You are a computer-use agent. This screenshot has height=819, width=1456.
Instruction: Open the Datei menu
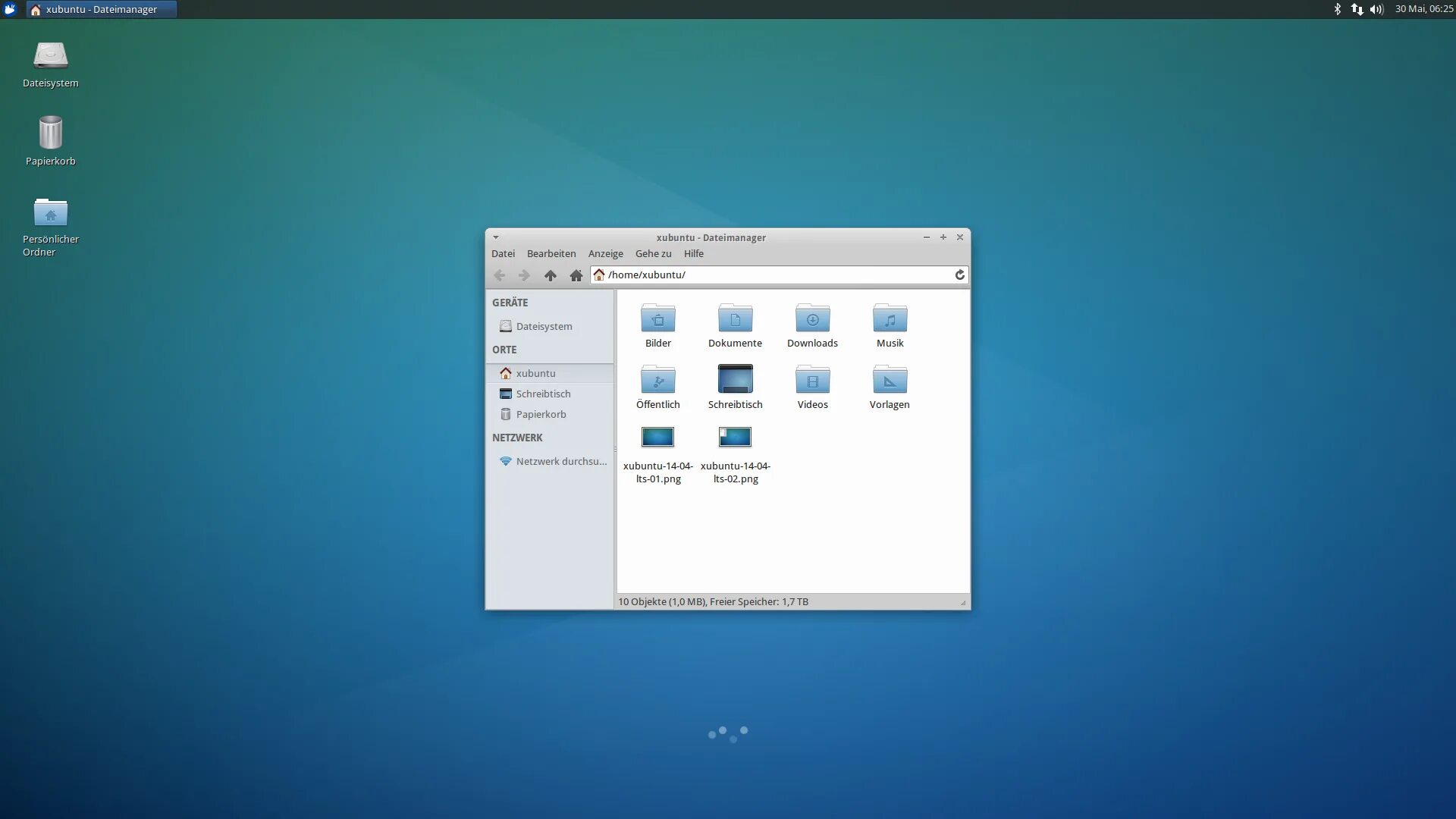(x=503, y=254)
